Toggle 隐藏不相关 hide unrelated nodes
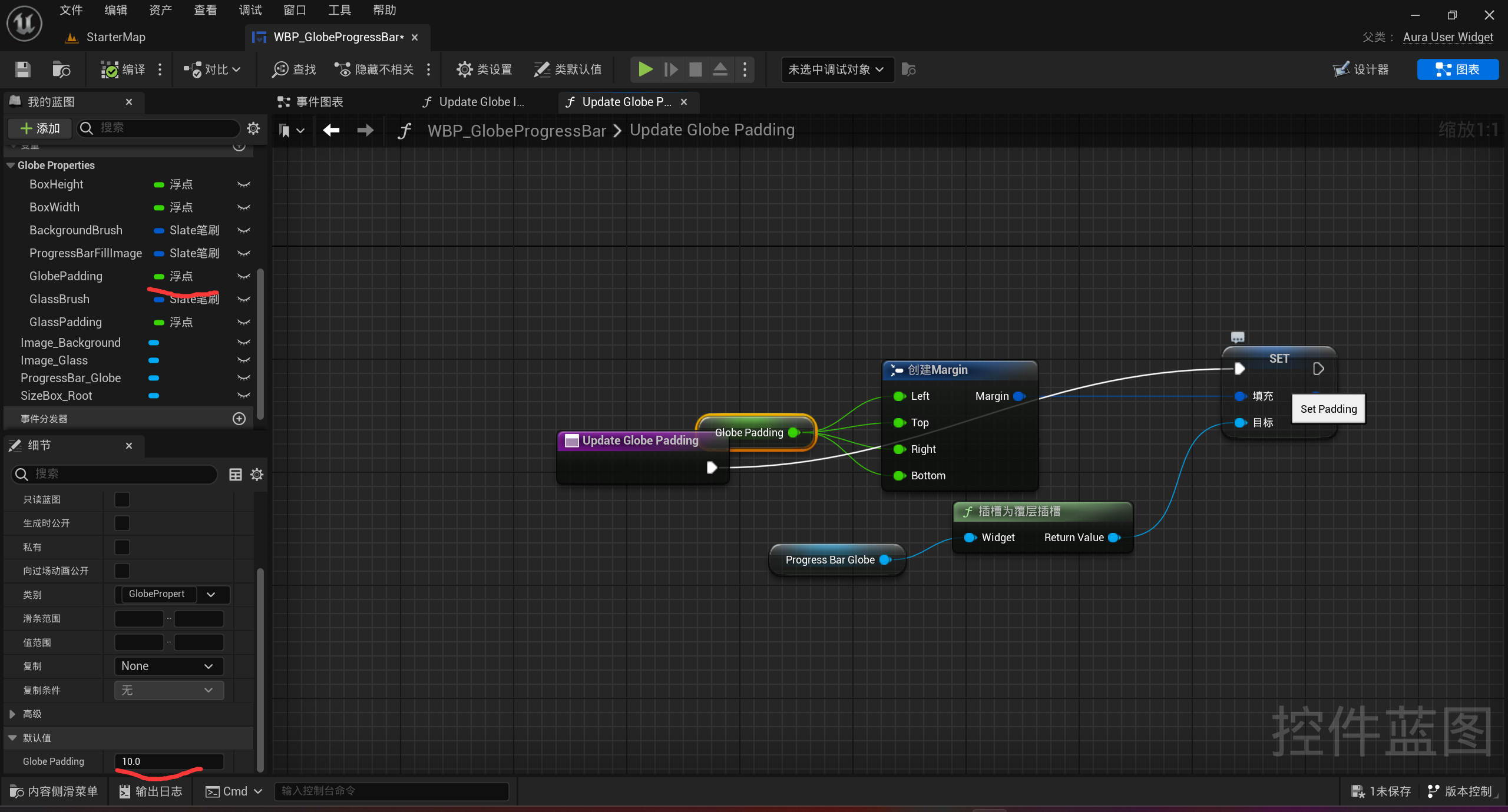This screenshot has width=1508, height=812. 374,69
